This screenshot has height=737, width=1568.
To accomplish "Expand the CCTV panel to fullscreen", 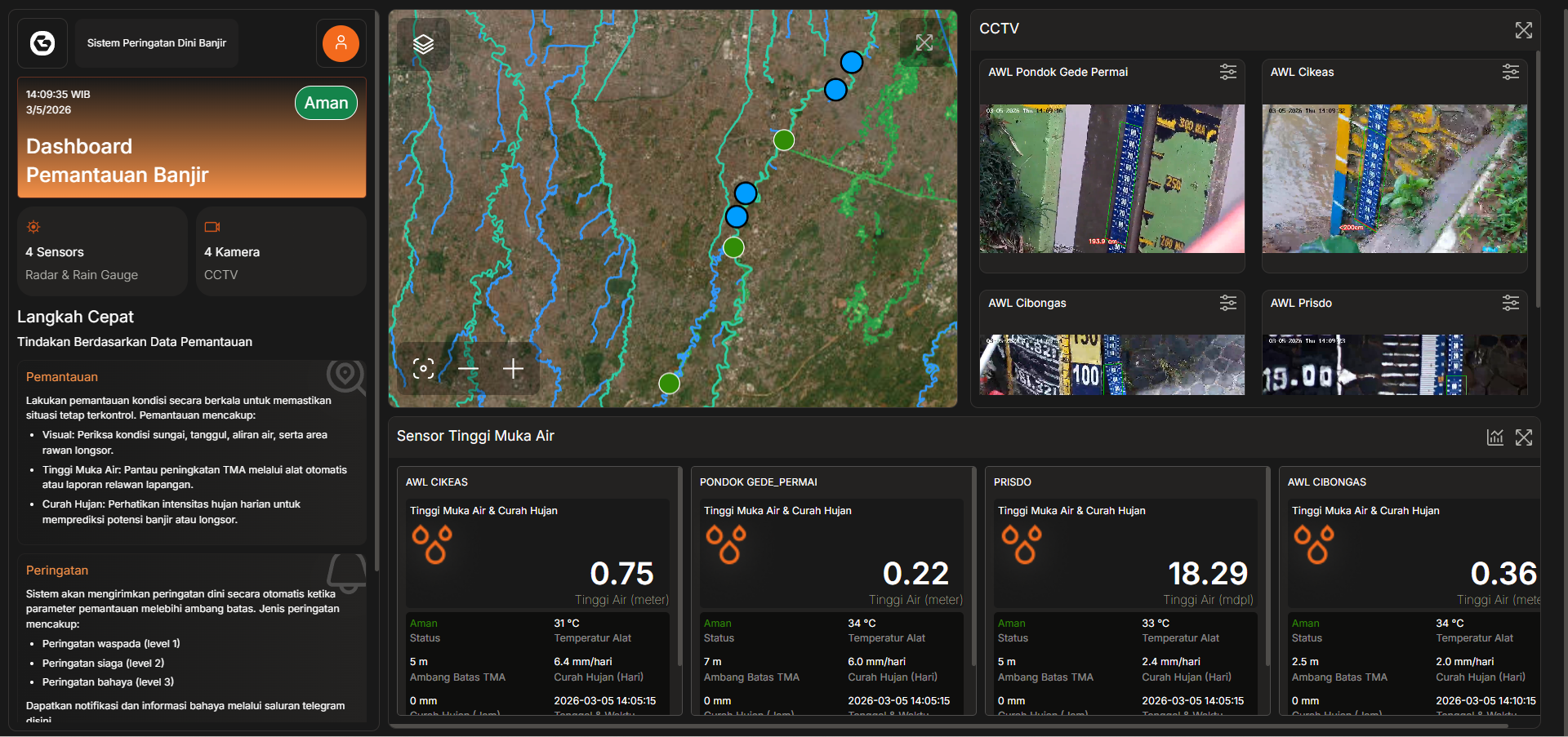I will tap(1524, 30).
